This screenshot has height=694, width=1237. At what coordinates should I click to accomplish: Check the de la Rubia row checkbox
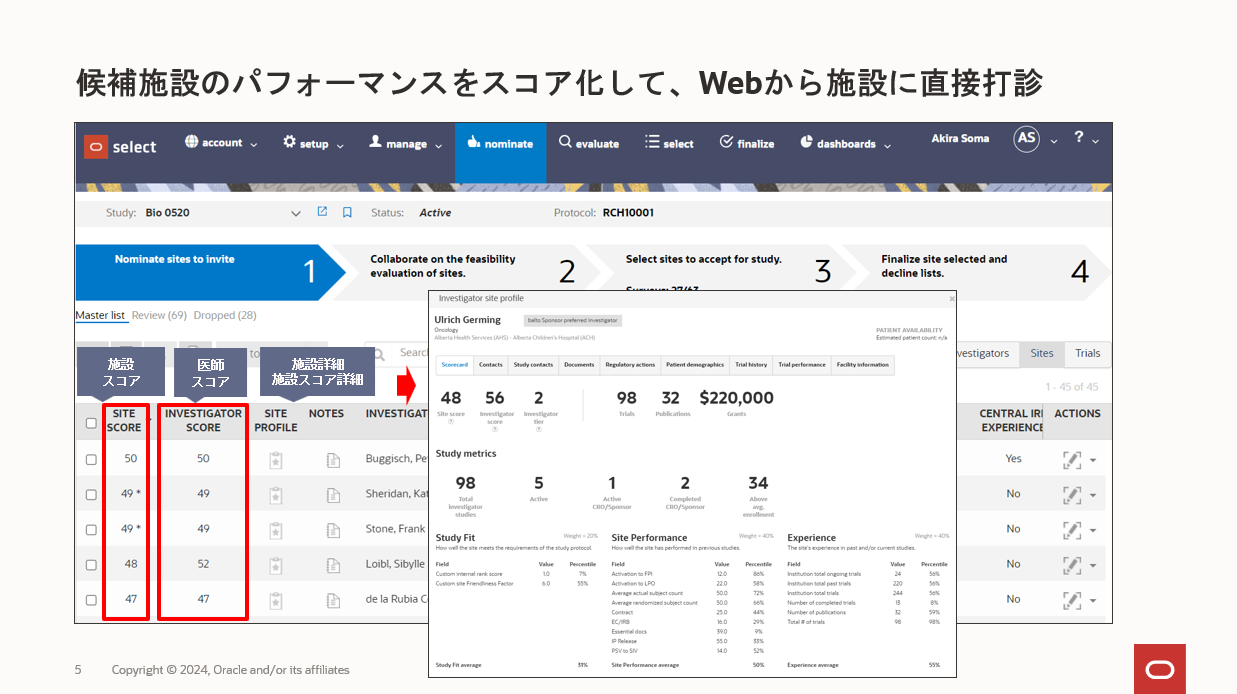coord(91,600)
